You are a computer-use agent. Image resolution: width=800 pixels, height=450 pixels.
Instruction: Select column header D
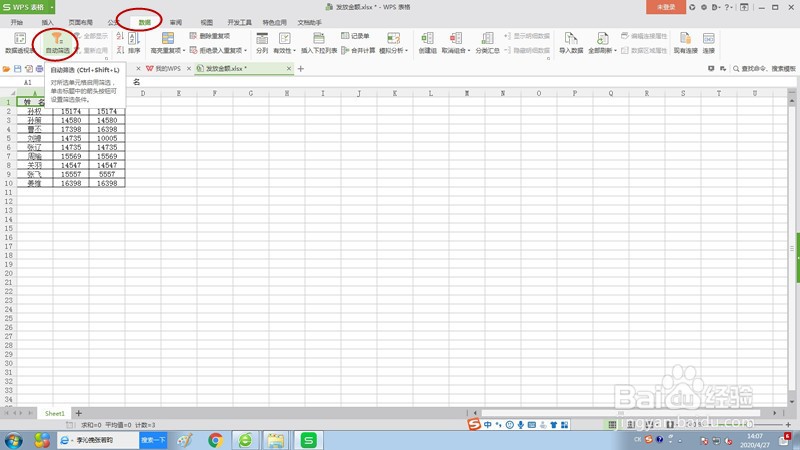tap(143, 93)
